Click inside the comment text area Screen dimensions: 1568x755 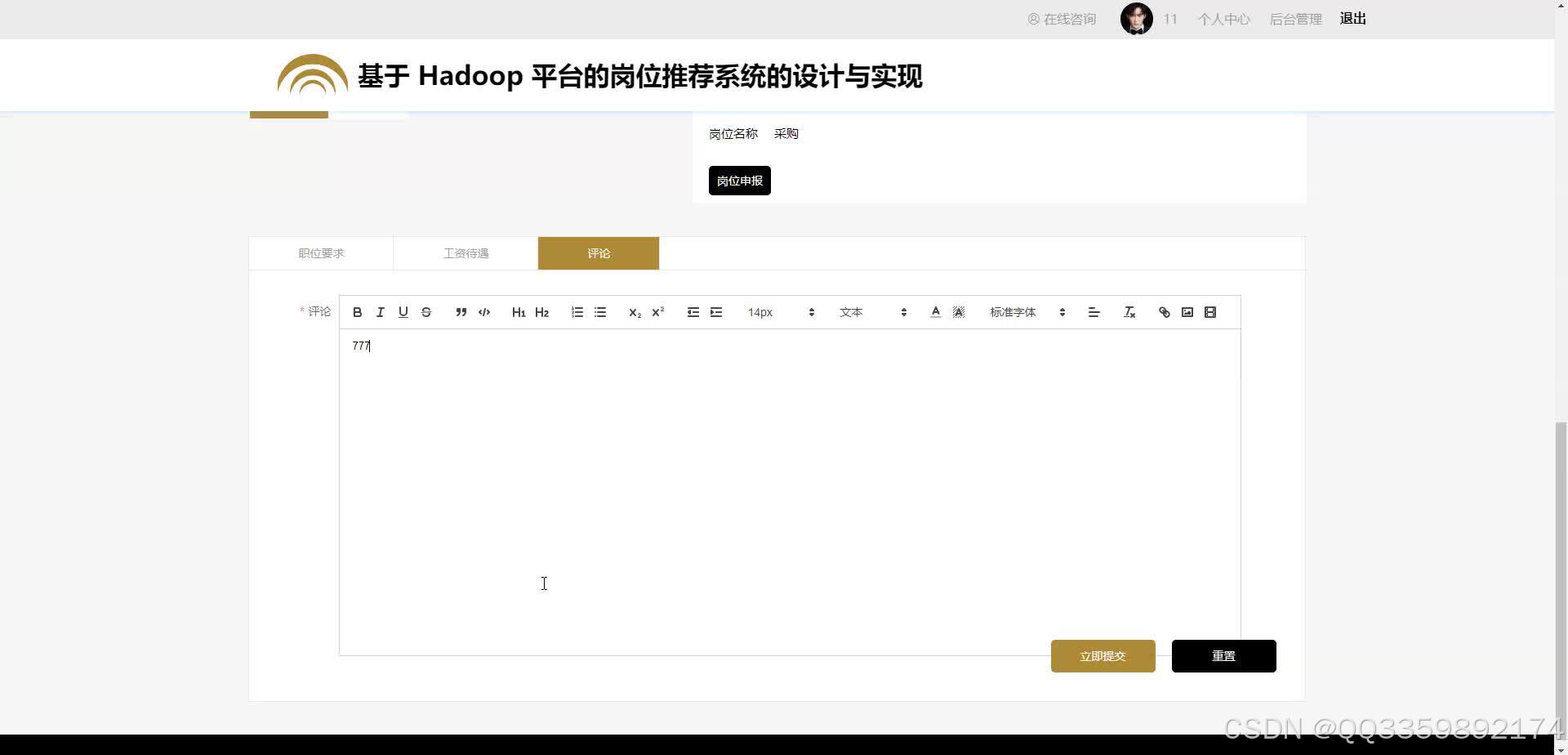790,492
